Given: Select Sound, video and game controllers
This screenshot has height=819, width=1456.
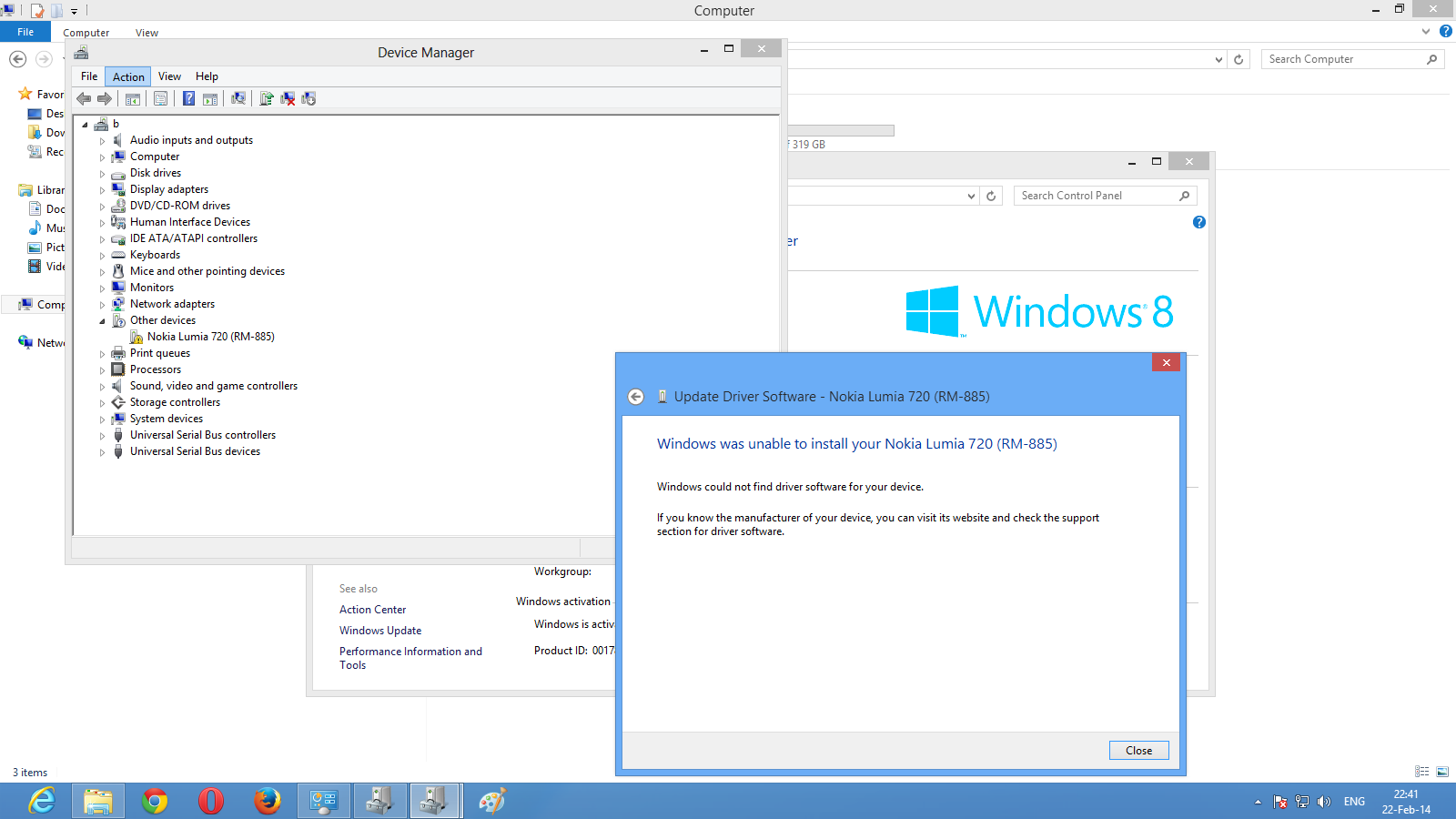Looking at the screenshot, I should 214,386.
